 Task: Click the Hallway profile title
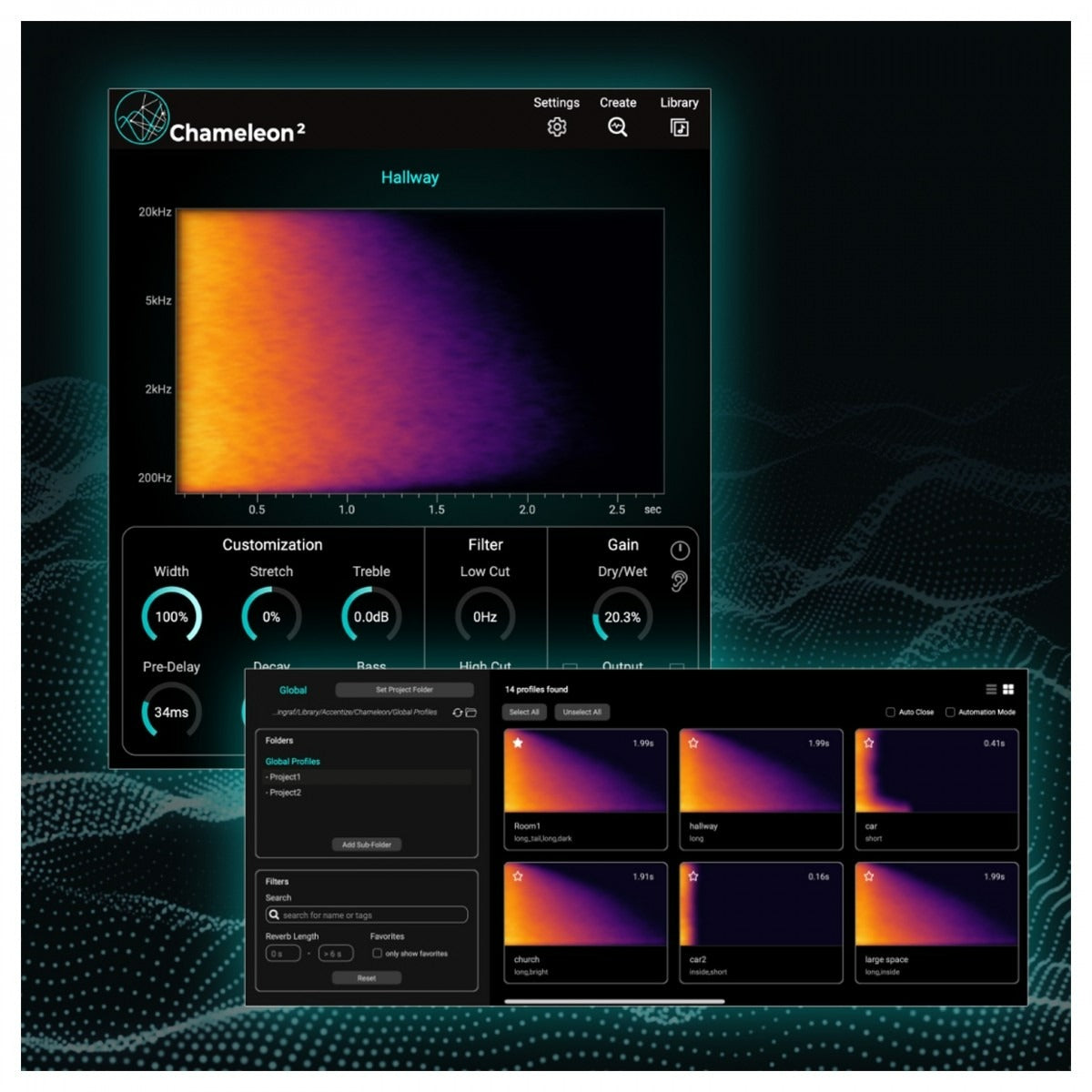409,177
